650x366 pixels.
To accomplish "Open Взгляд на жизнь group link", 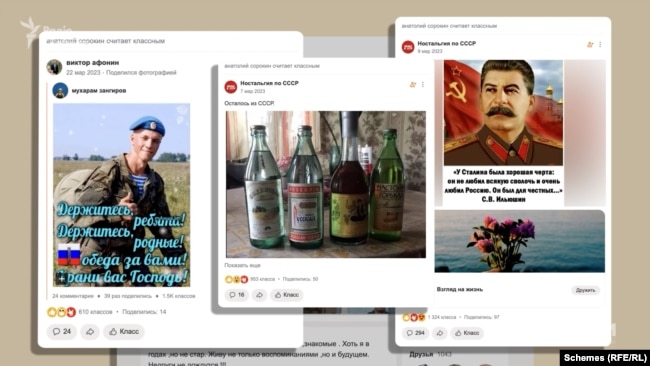I will coord(460,289).
